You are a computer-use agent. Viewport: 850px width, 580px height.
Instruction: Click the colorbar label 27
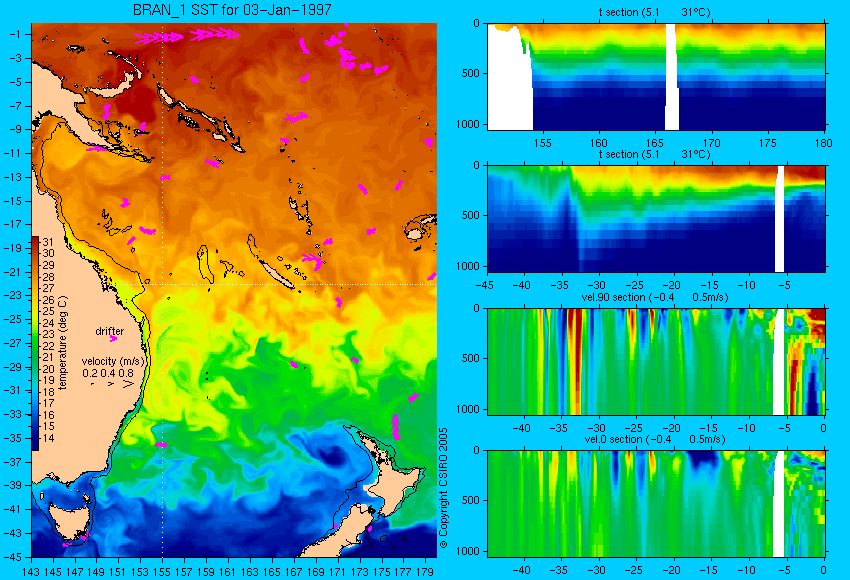[x=48, y=288]
